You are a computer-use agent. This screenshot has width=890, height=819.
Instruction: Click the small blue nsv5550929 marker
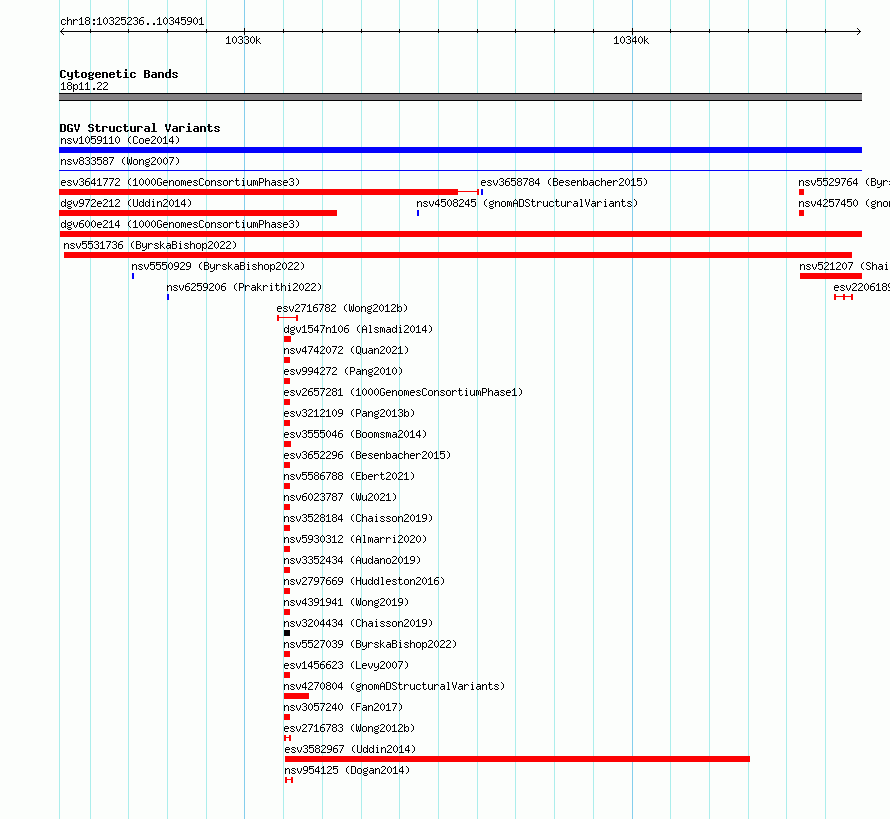(133, 276)
